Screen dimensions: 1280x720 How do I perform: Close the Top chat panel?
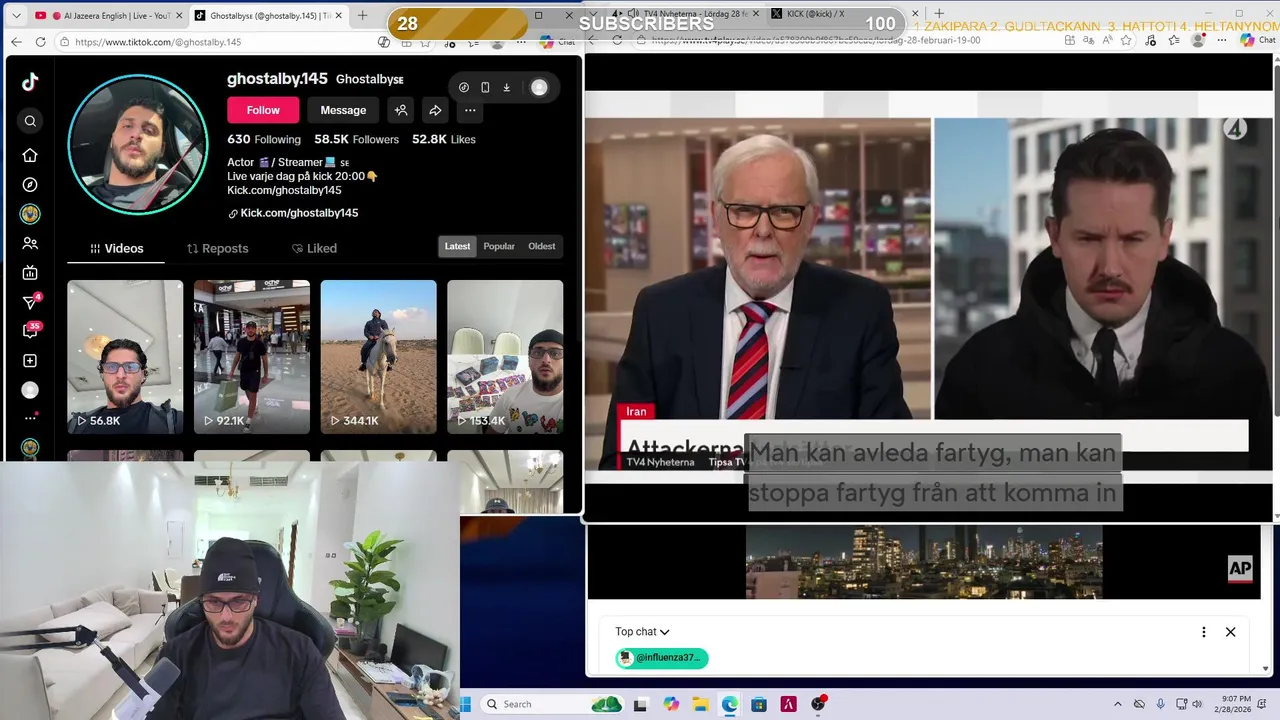(x=1231, y=632)
